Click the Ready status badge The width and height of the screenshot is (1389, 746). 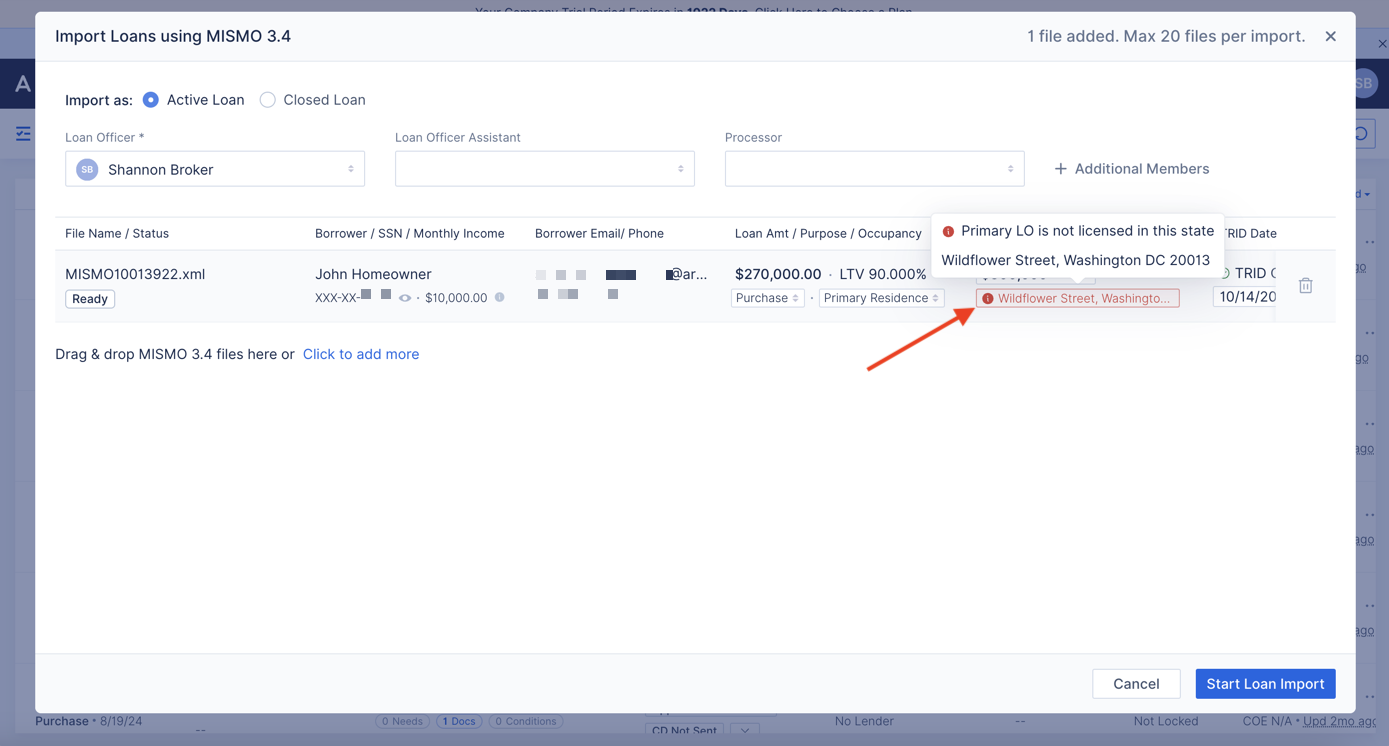coord(90,299)
